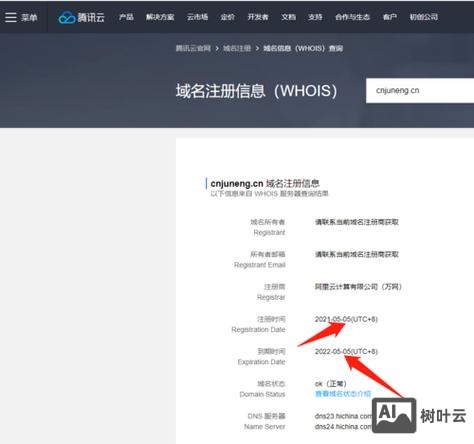Click the expiration date 2022-05-05(UTC+8)
The width and height of the screenshot is (474, 444).
click(x=346, y=352)
